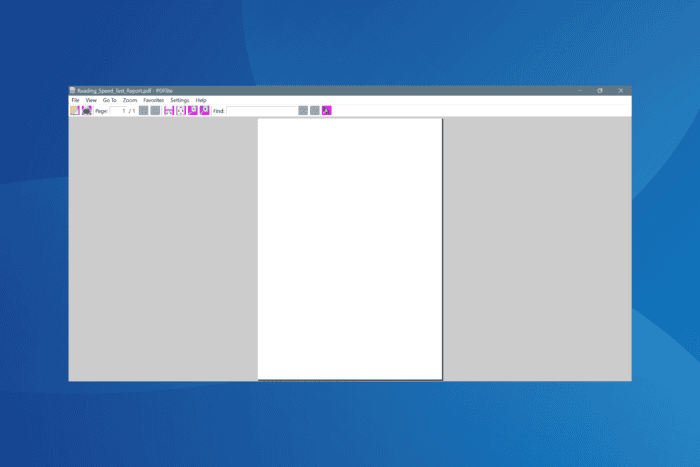
Task: Click the Fit Page icon
Action: [181, 111]
